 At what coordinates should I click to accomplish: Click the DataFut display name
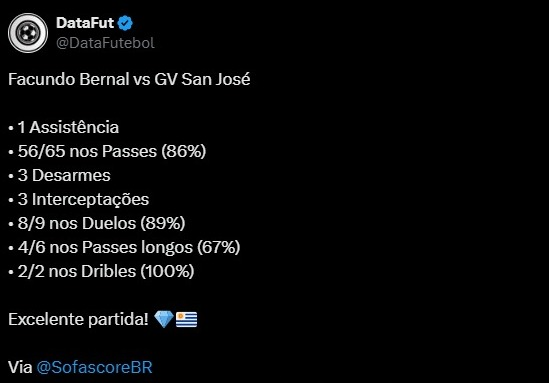click(x=85, y=23)
